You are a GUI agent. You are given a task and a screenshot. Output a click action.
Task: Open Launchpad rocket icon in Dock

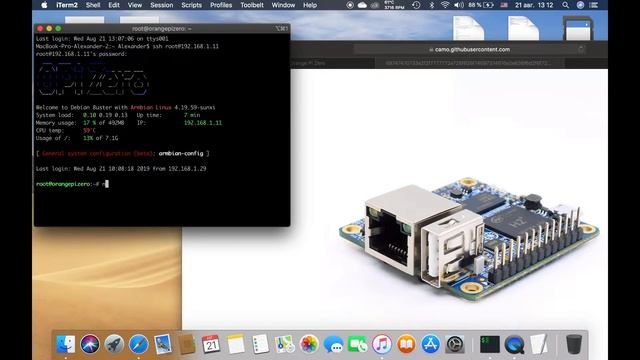(114, 344)
